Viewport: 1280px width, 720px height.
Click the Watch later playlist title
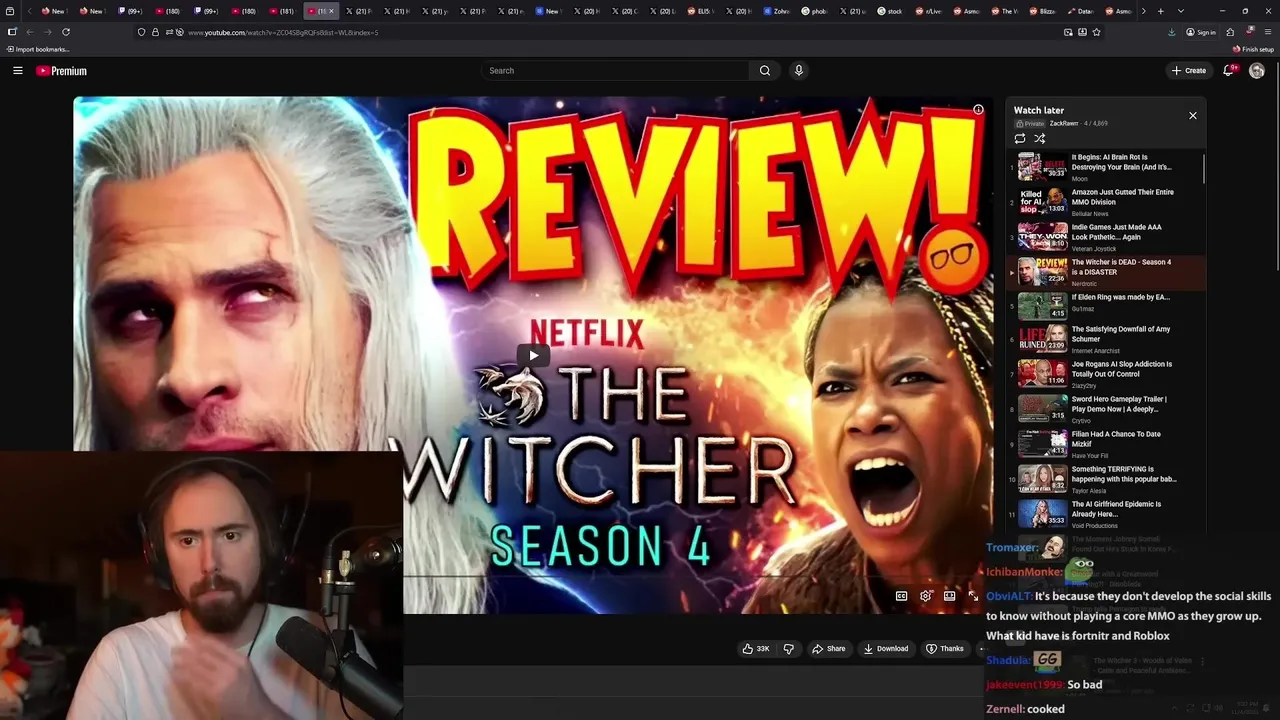coord(1039,110)
